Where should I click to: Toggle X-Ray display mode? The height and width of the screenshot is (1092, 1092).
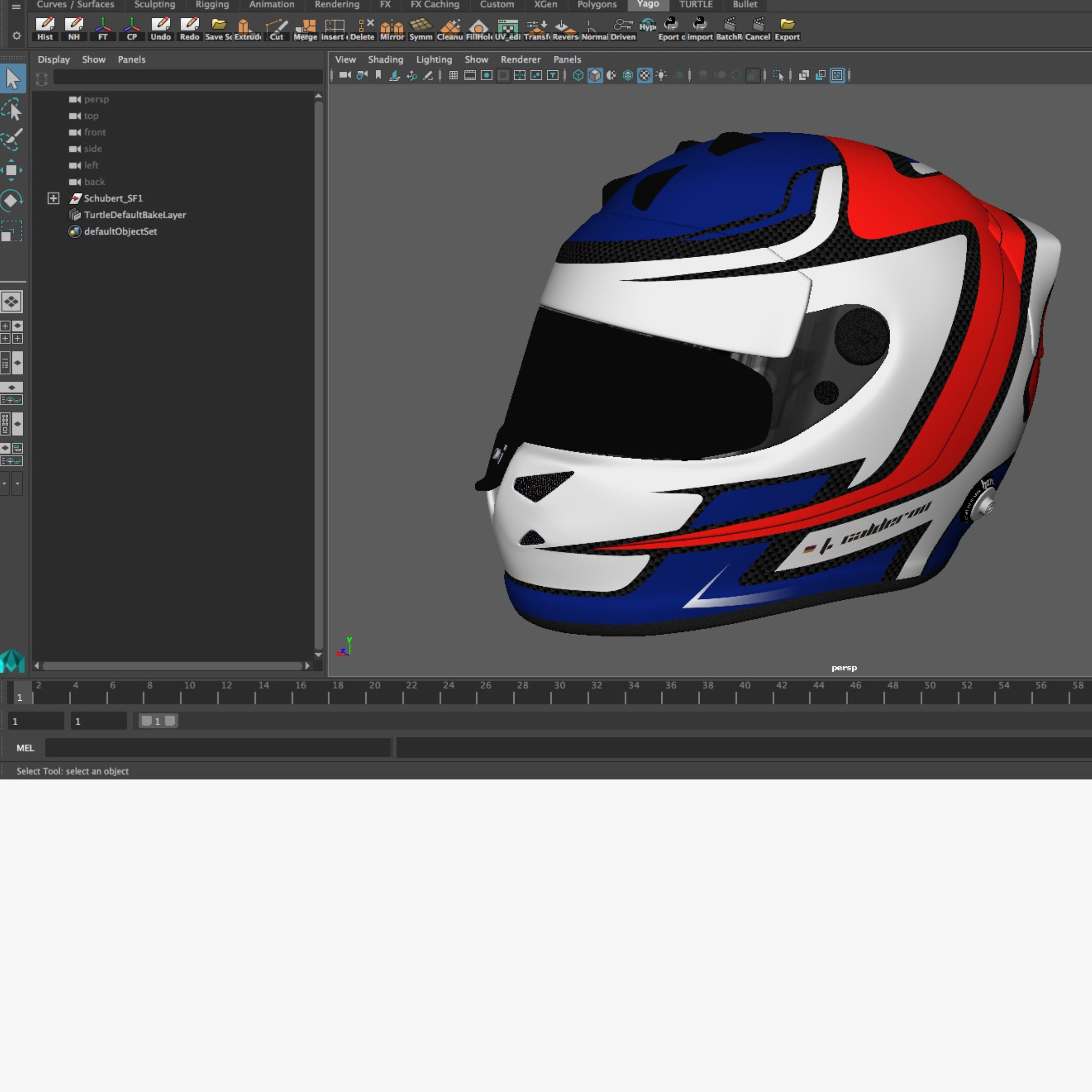pos(804,75)
